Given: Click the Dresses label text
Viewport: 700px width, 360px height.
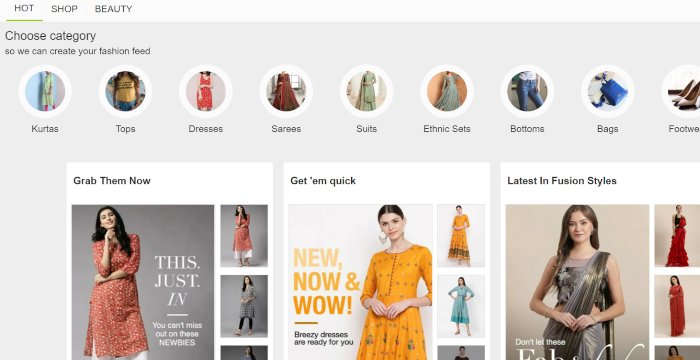Looking at the screenshot, I should click(x=206, y=129).
